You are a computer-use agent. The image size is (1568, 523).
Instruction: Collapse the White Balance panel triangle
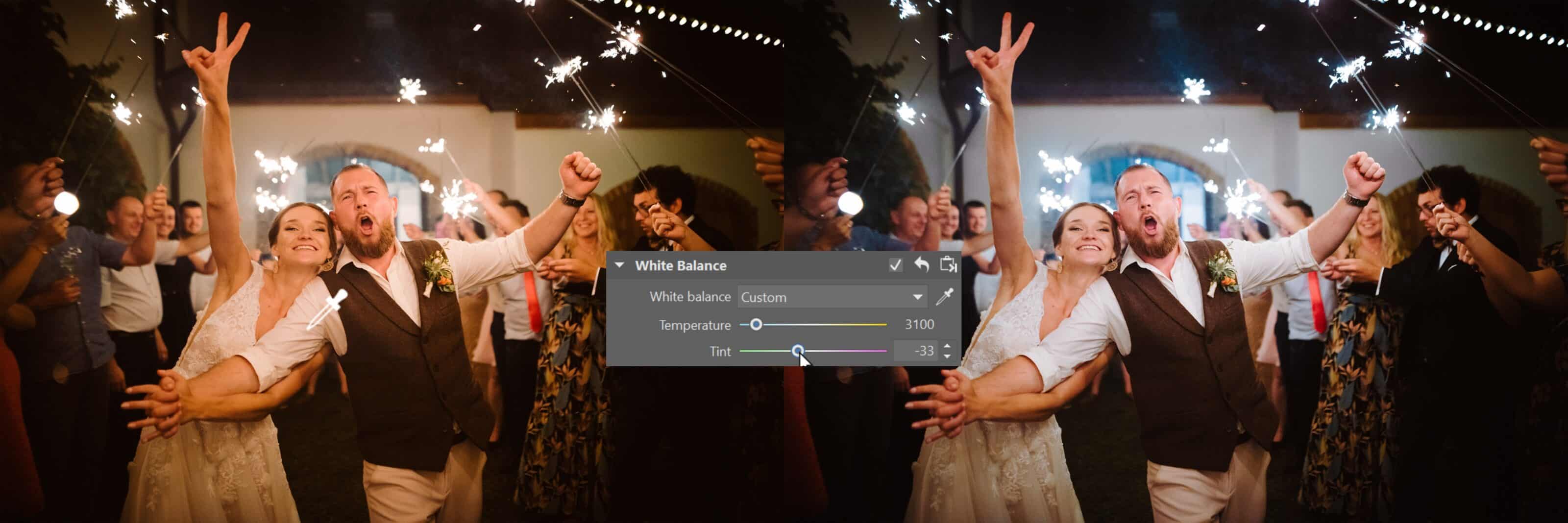tap(620, 265)
